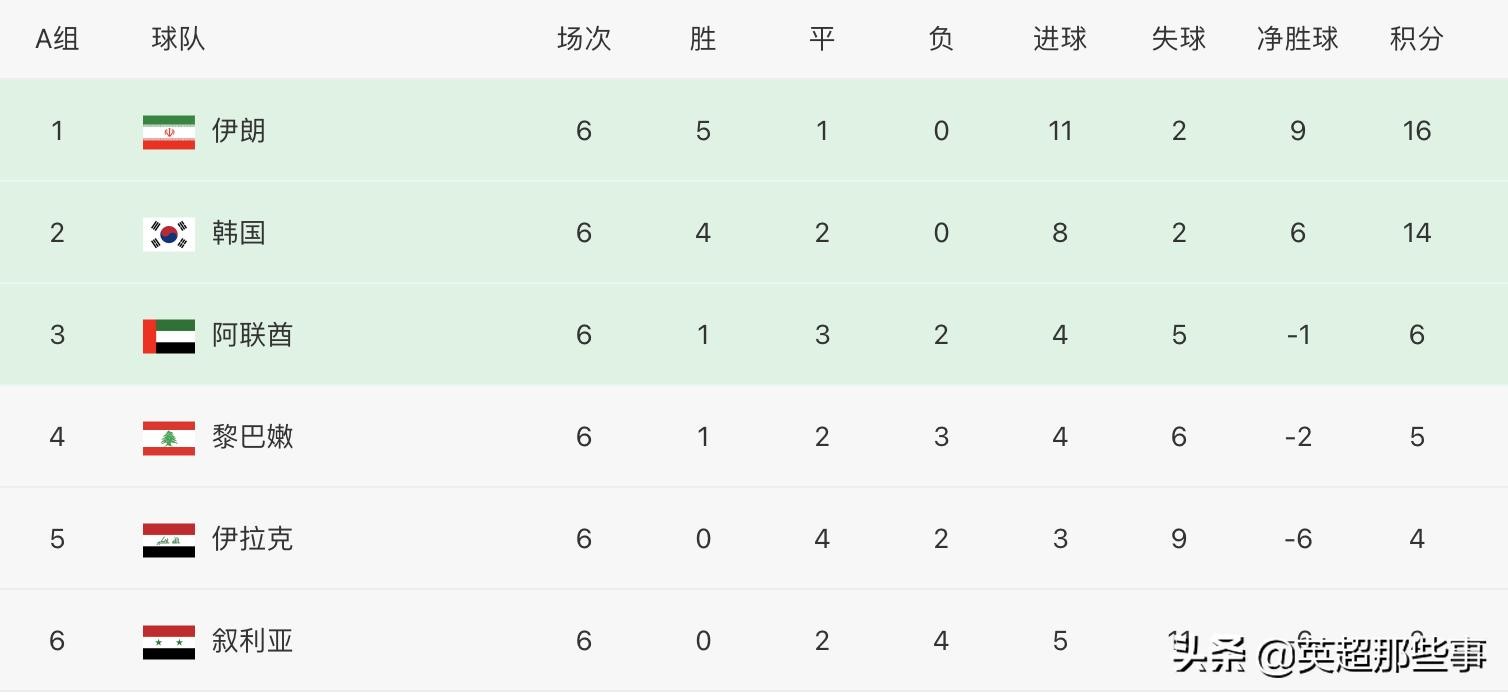The height and width of the screenshot is (696, 1508).
Task: Click the 净胜球 column header
Action: tap(1297, 39)
